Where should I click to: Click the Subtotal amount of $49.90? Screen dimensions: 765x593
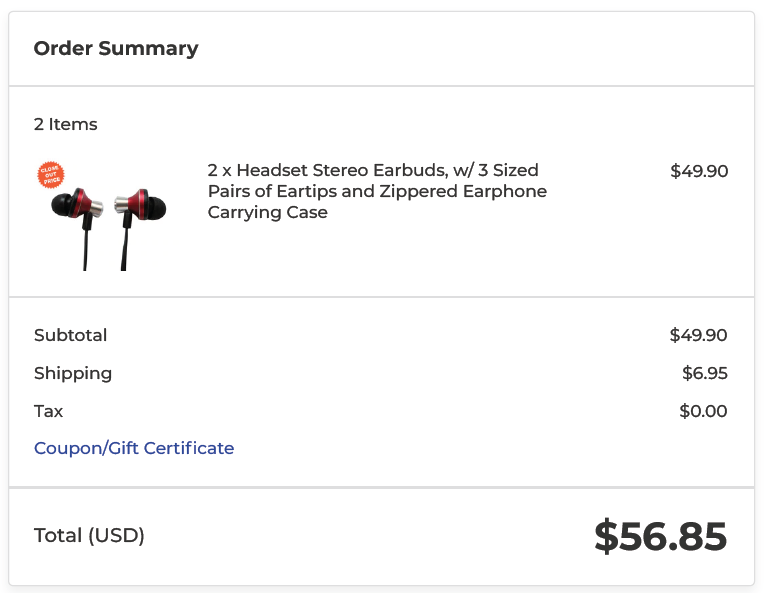coord(698,335)
